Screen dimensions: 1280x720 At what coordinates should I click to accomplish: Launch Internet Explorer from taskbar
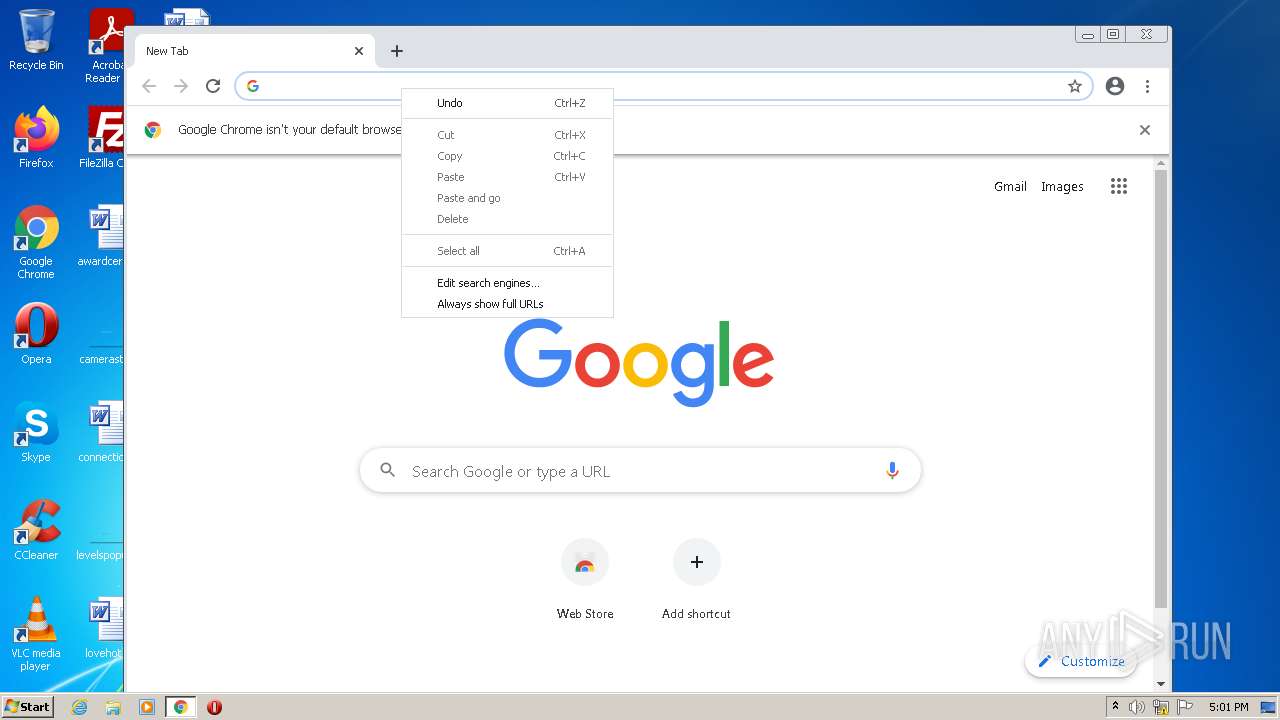[79, 707]
